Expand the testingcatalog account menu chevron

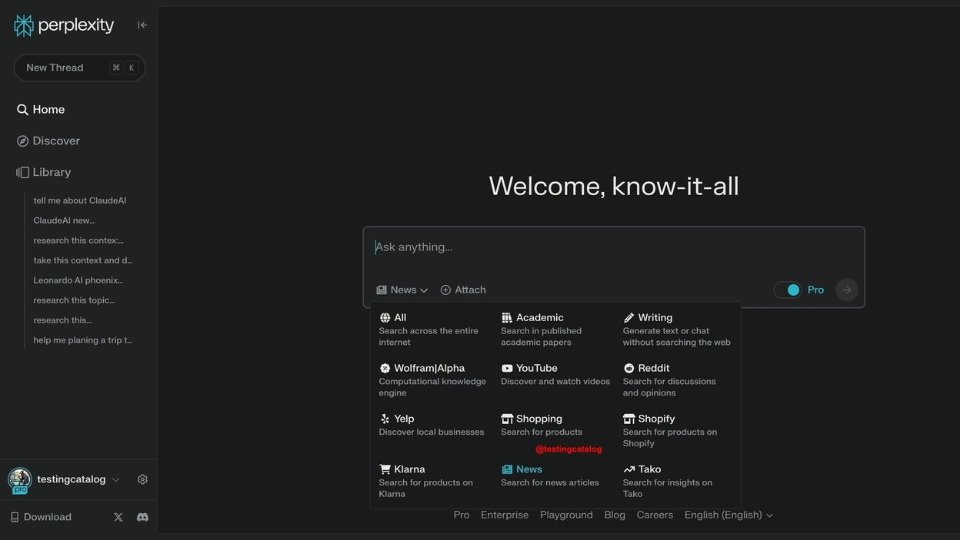[116, 480]
